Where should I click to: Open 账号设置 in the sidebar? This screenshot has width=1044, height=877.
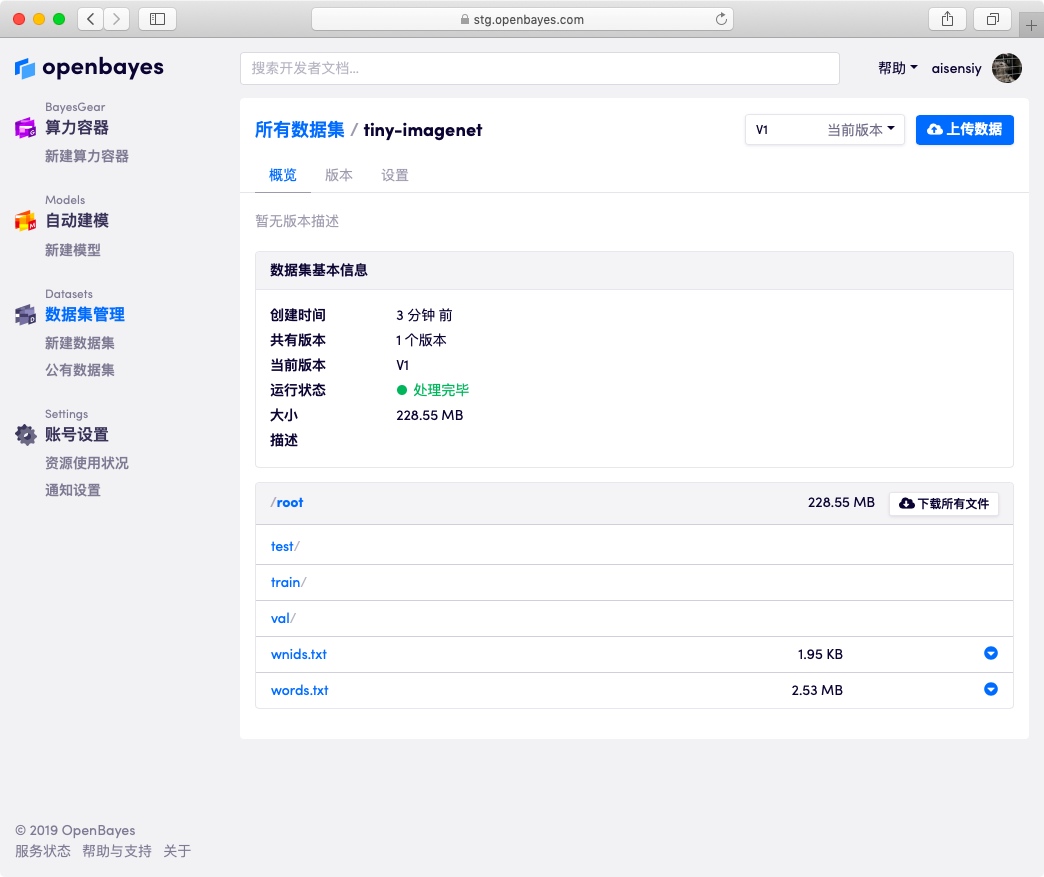[77, 435]
